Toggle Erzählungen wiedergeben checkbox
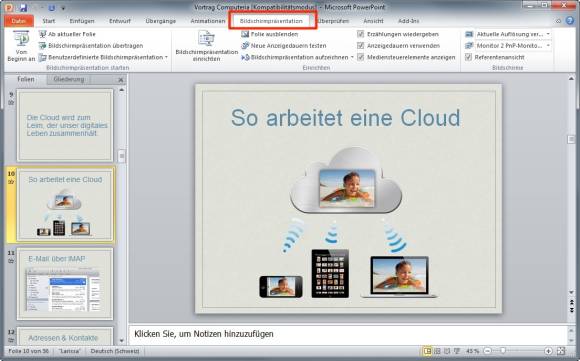 (x=361, y=34)
